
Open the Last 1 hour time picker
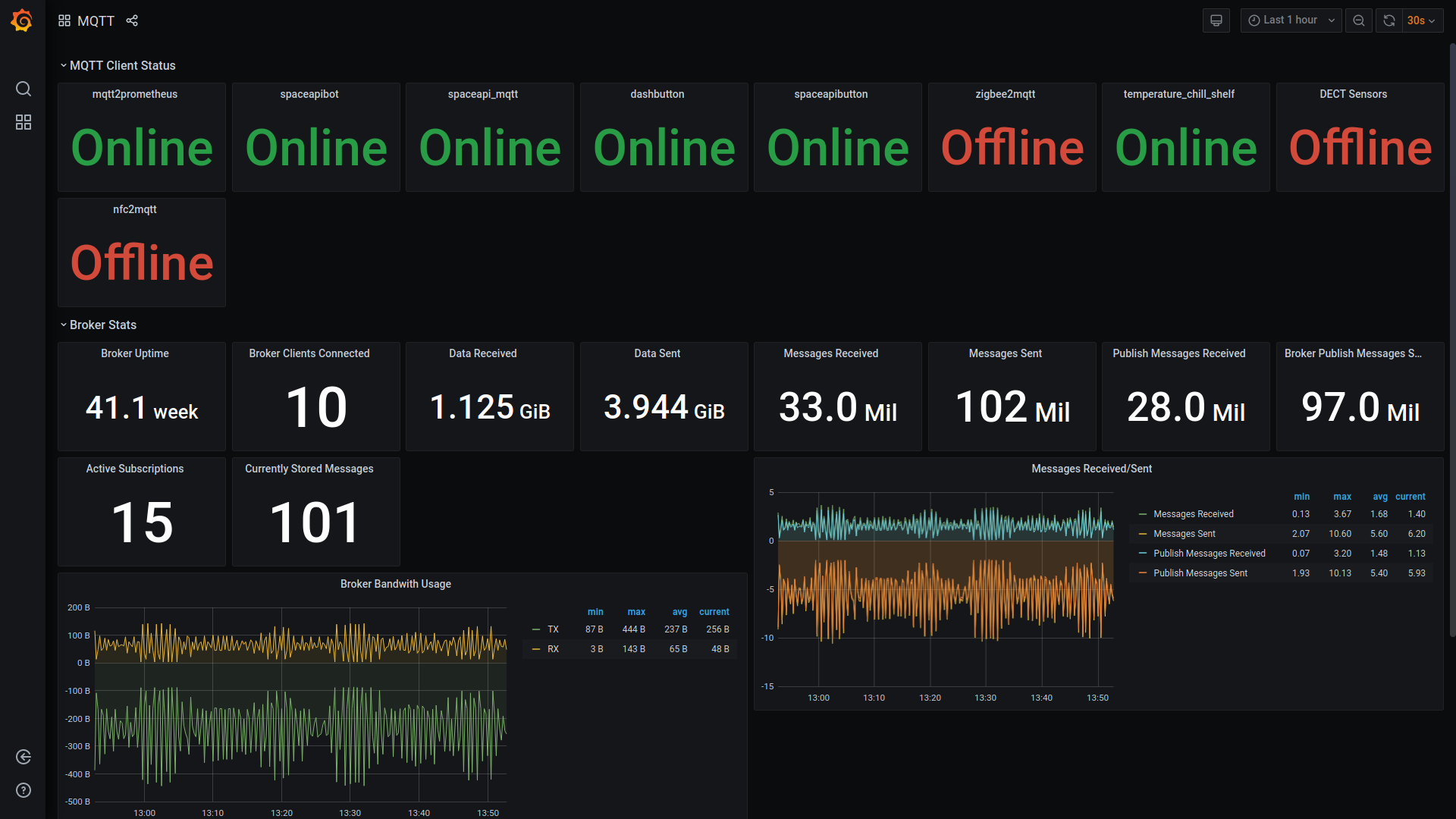click(1291, 20)
